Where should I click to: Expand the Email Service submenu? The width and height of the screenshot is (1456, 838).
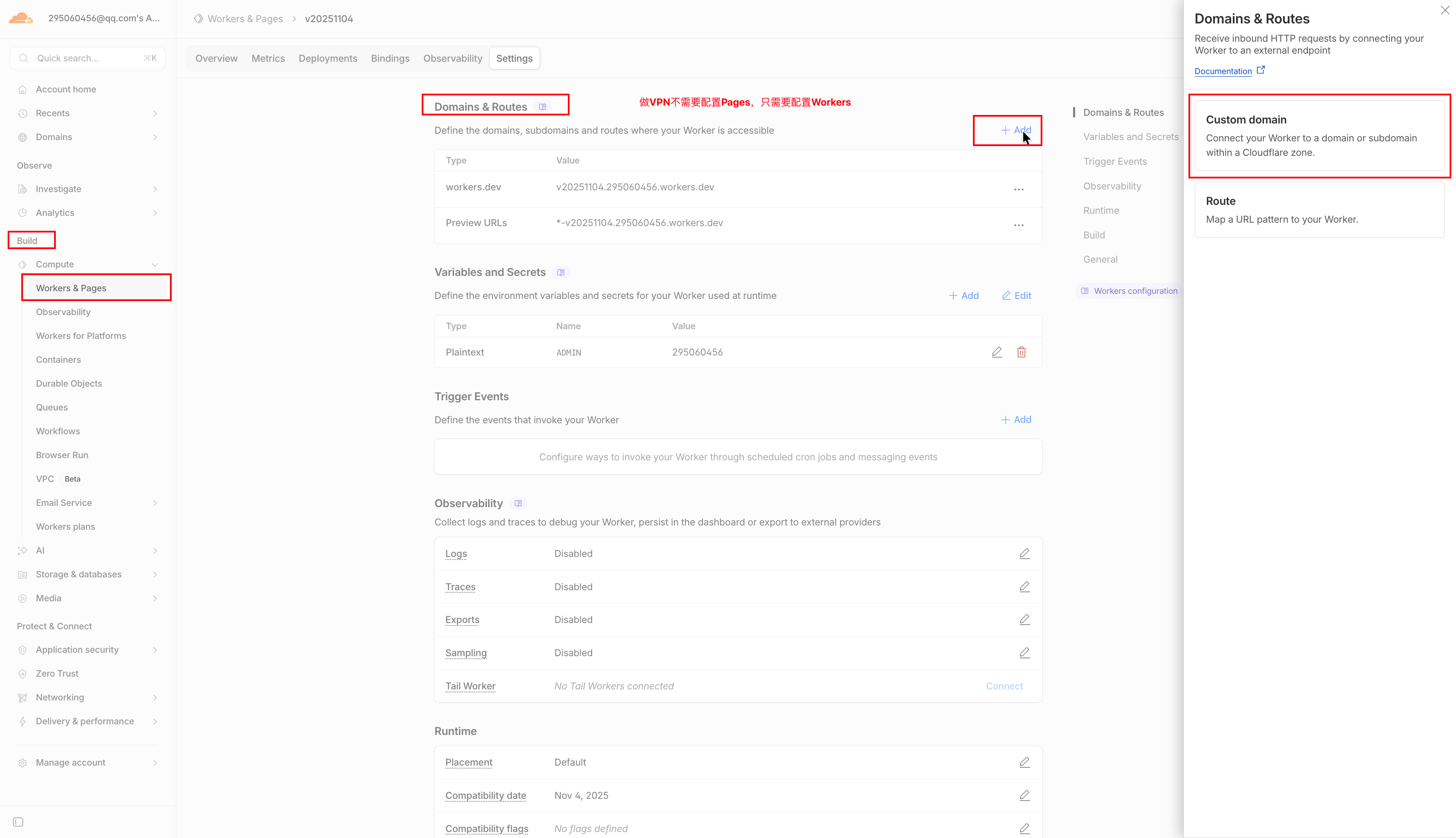(155, 503)
